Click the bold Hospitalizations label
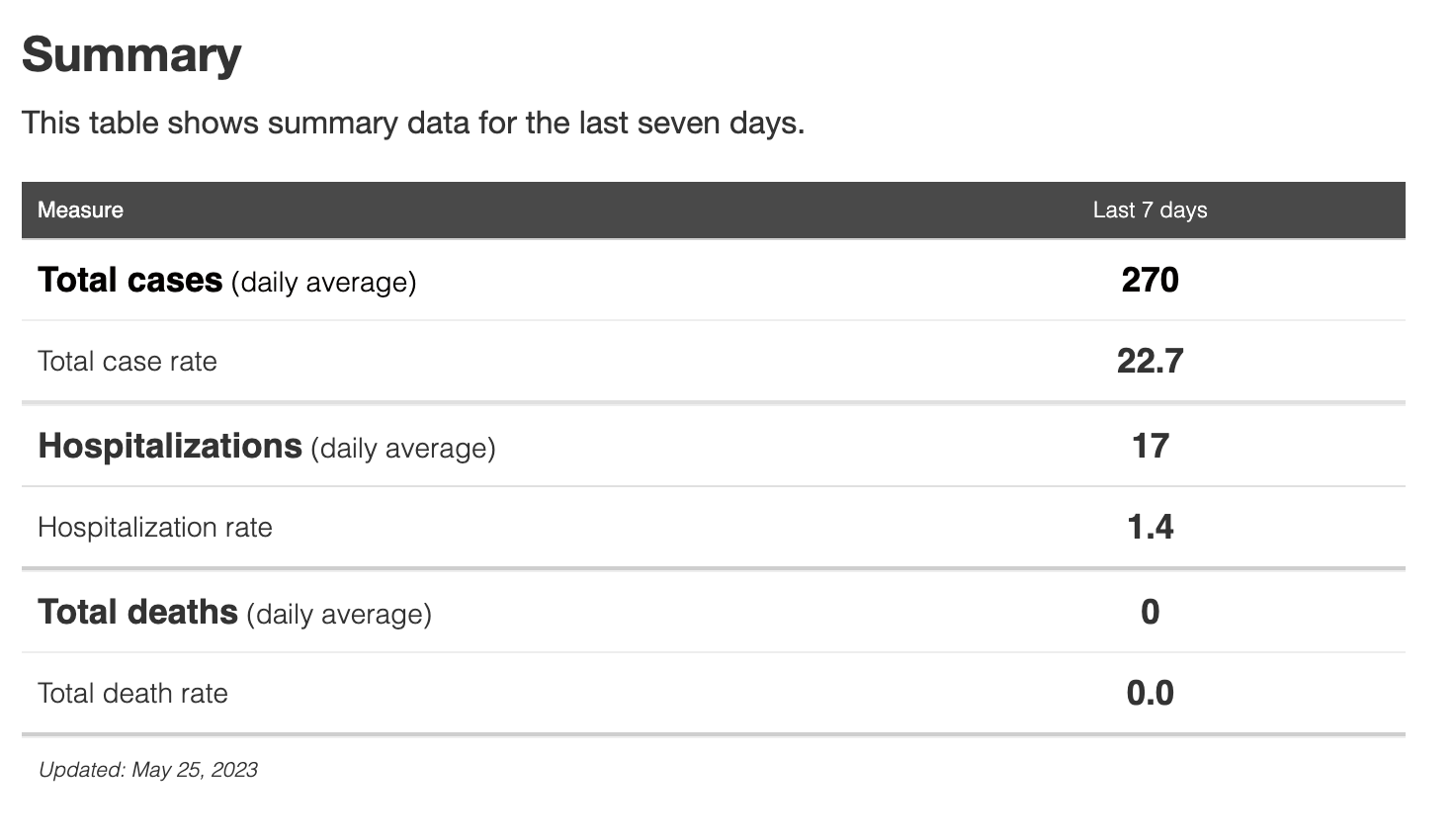This screenshot has width=1455, height=840. pyautogui.click(x=170, y=447)
